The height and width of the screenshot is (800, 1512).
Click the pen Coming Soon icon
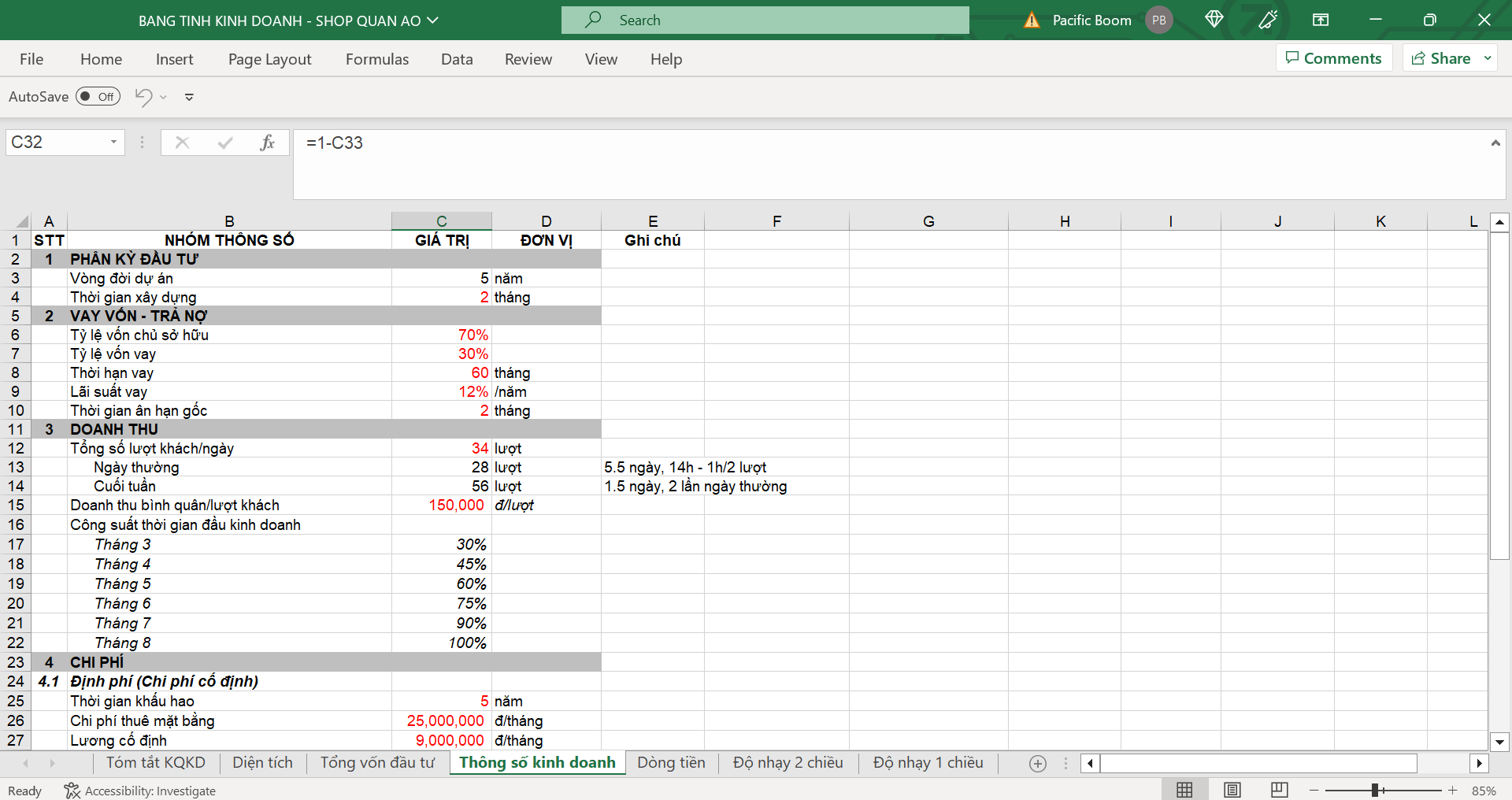point(1268,20)
